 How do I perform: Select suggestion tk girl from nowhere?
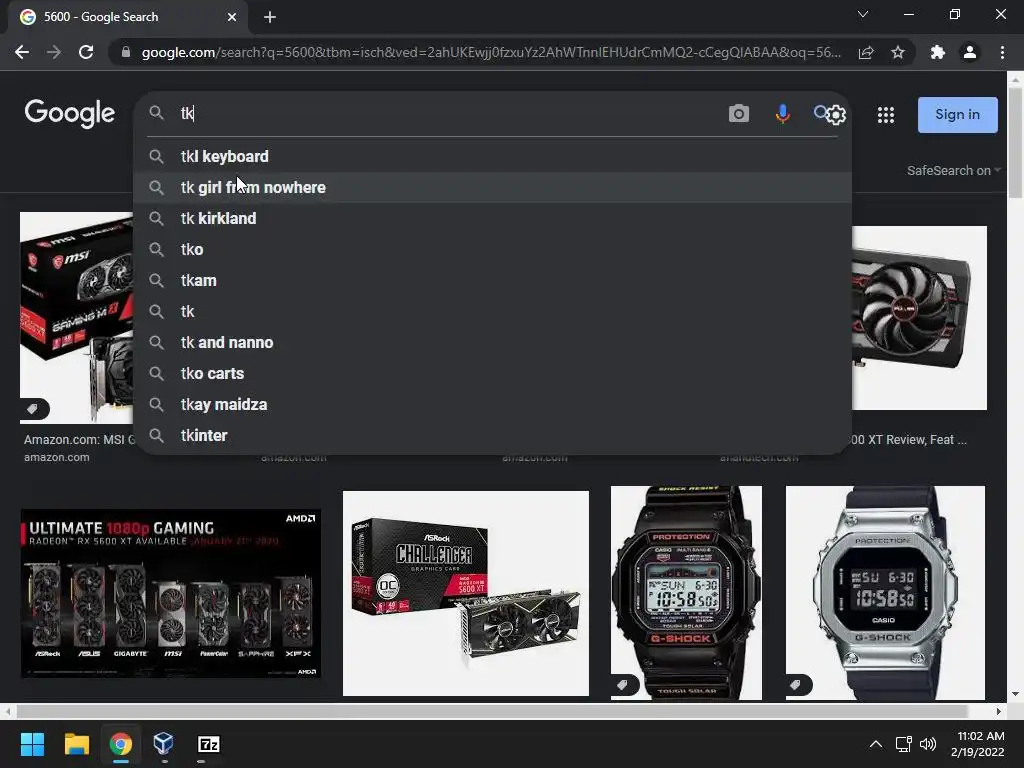(x=492, y=187)
